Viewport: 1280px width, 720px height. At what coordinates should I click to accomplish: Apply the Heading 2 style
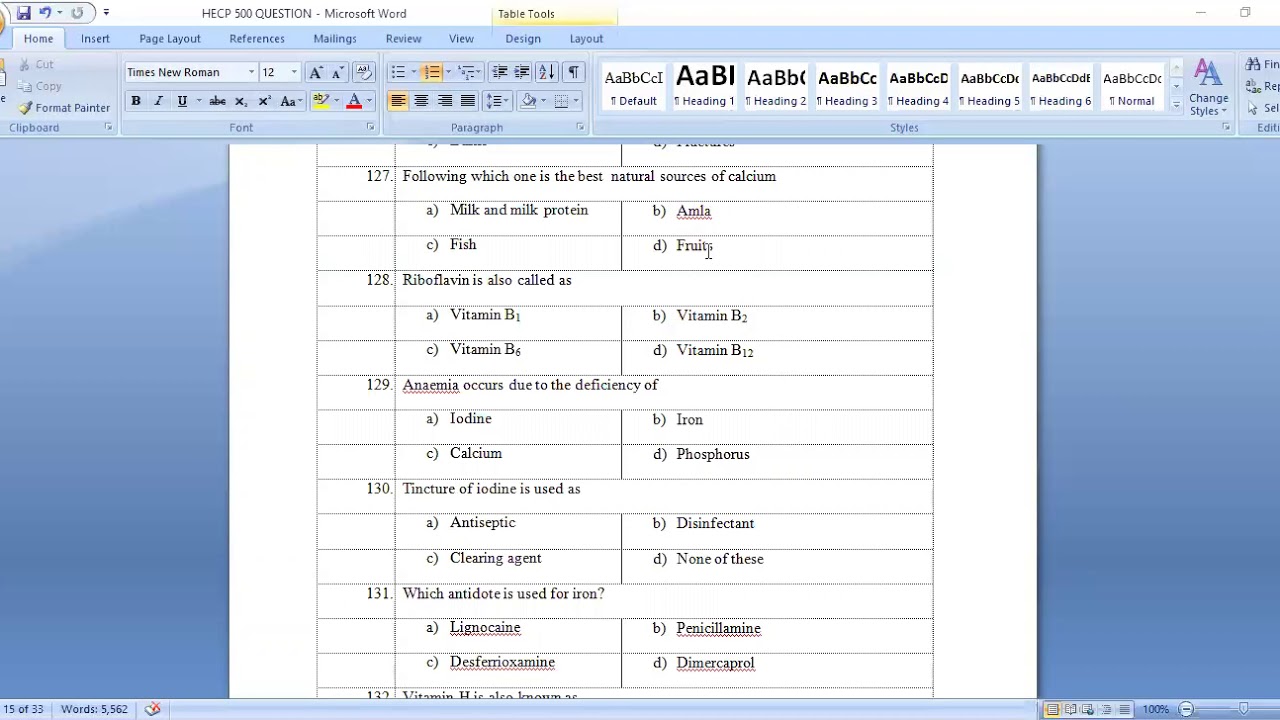tap(776, 87)
